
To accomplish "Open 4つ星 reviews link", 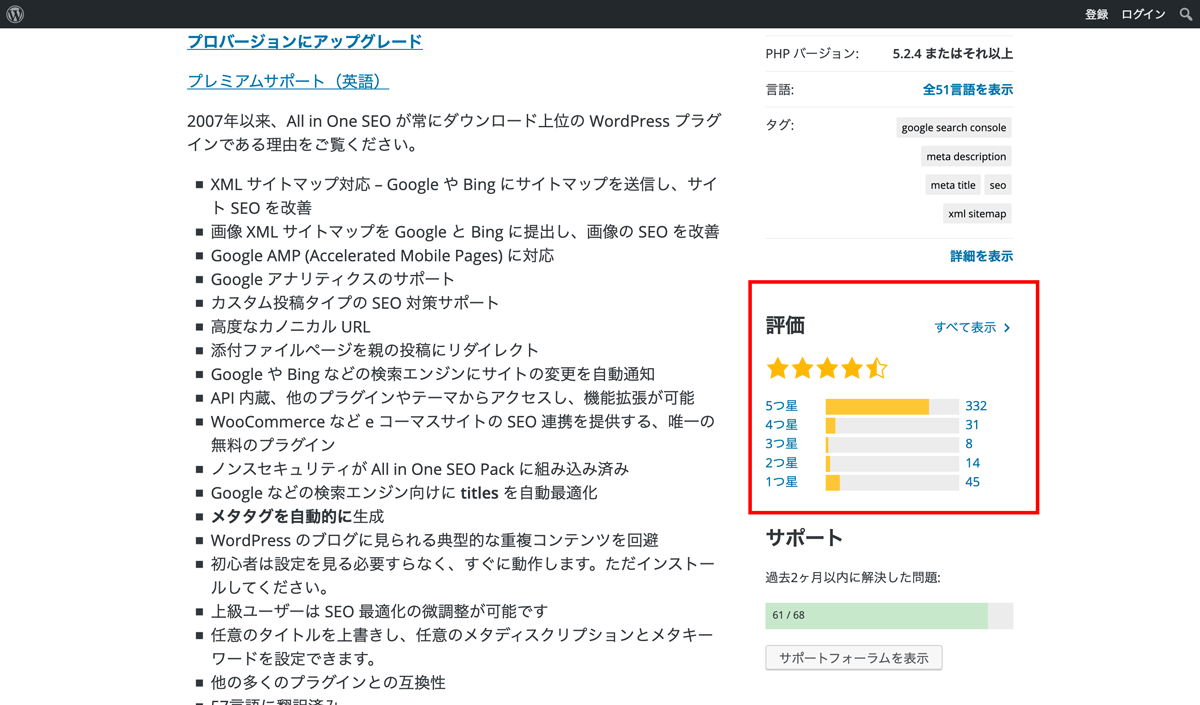I will [781, 424].
